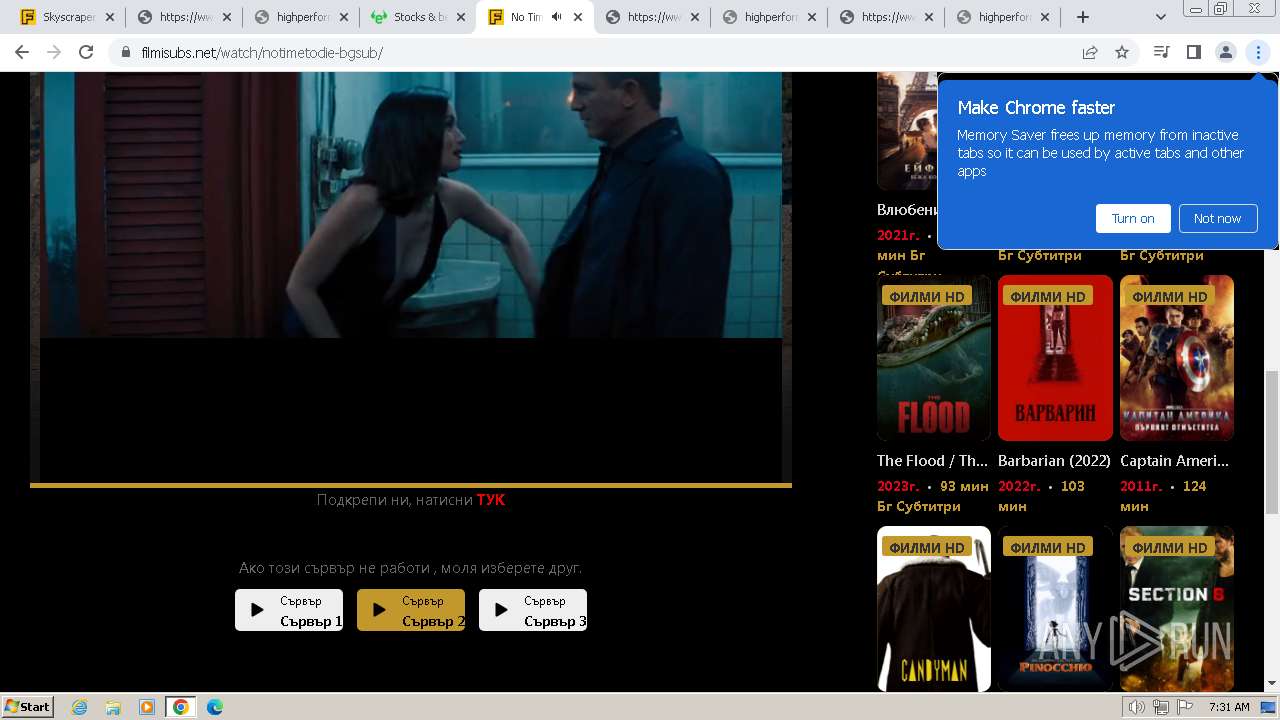Image resolution: width=1280 pixels, height=720 pixels.
Task: Open Chrome profile avatar menu
Action: 1225,52
